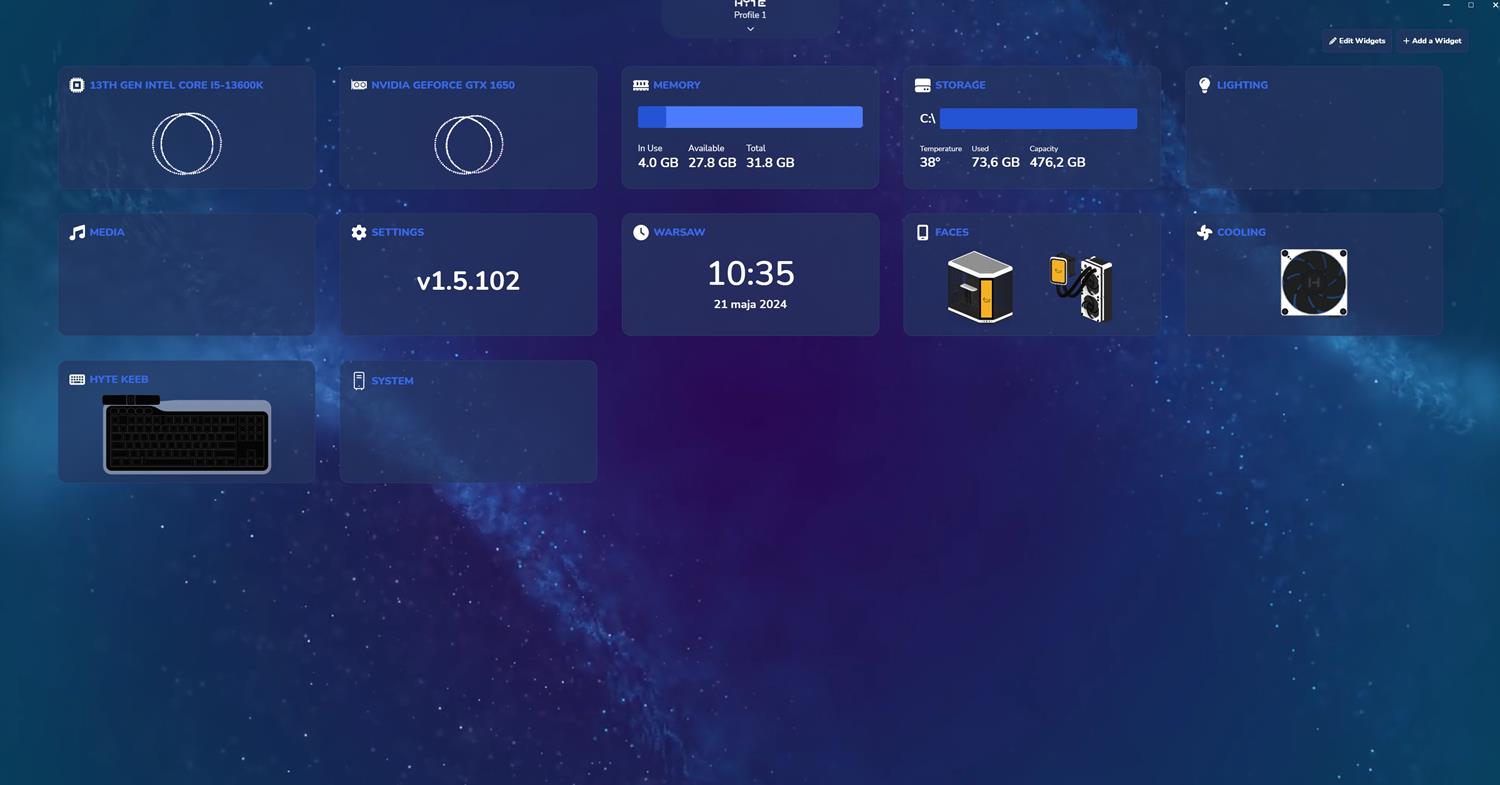
Task: Click the C:\ storage usage bar
Action: (x=1038, y=119)
